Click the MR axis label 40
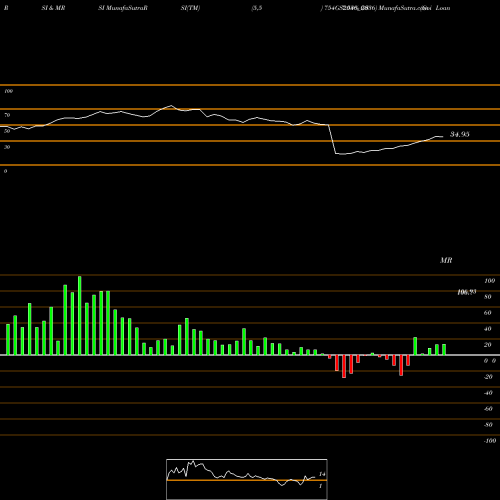500x500 pixels. tap(488, 329)
